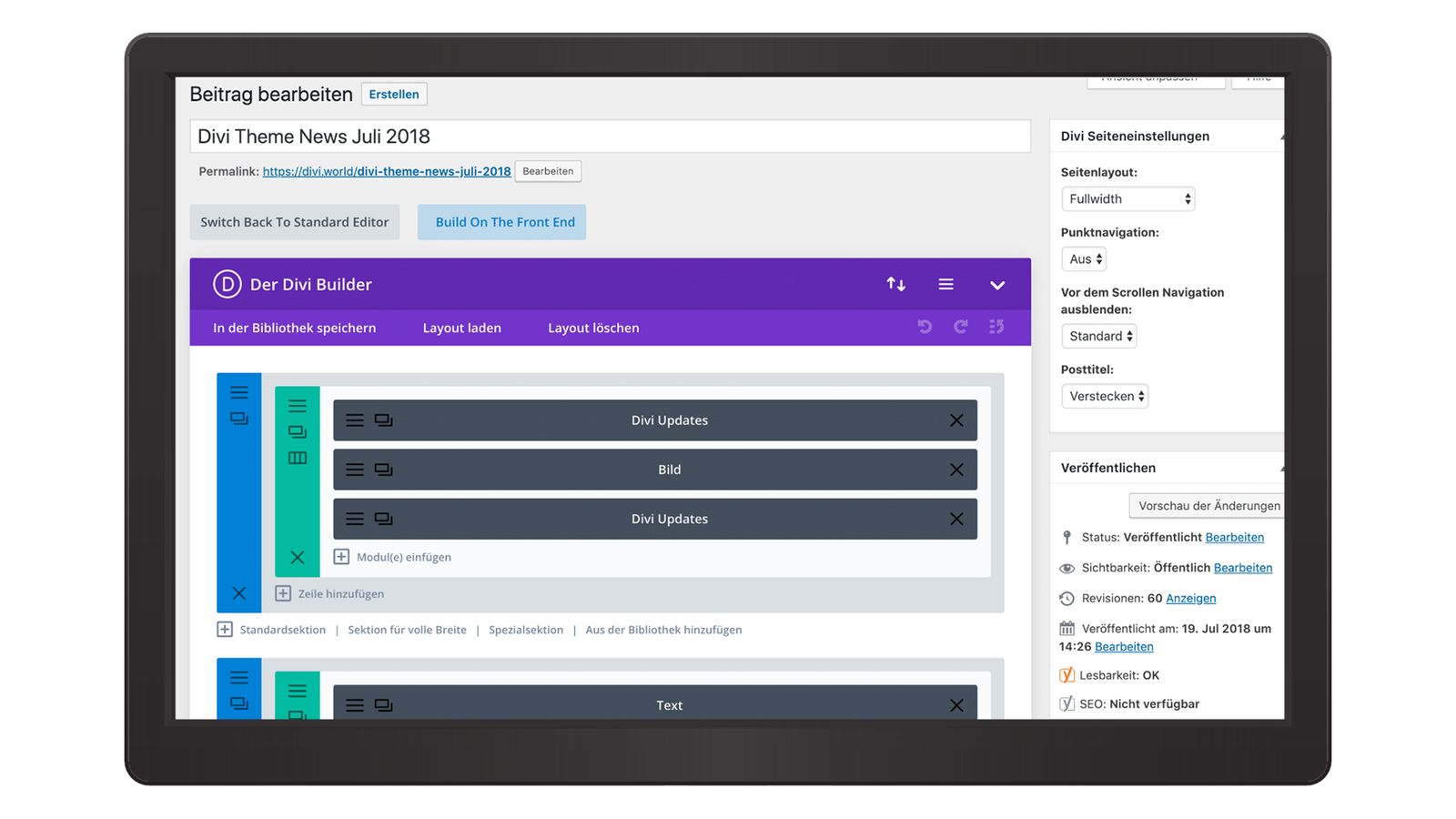The height and width of the screenshot is (819, 1456).
Task: Open first blue section settings icon
Action: coord(239,393)
